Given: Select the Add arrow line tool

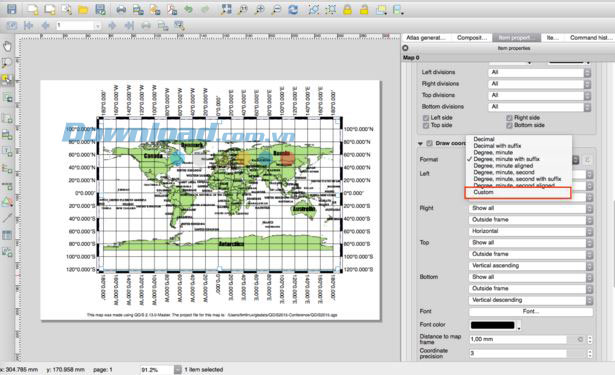Looking at the screenshot, I should click(7, 217).
